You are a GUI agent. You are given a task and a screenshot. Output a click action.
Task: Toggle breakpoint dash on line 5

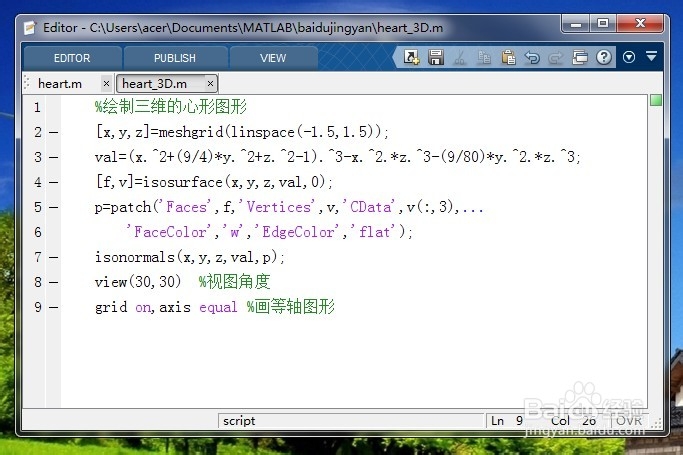pyautogui.click(x=54, y=207)
